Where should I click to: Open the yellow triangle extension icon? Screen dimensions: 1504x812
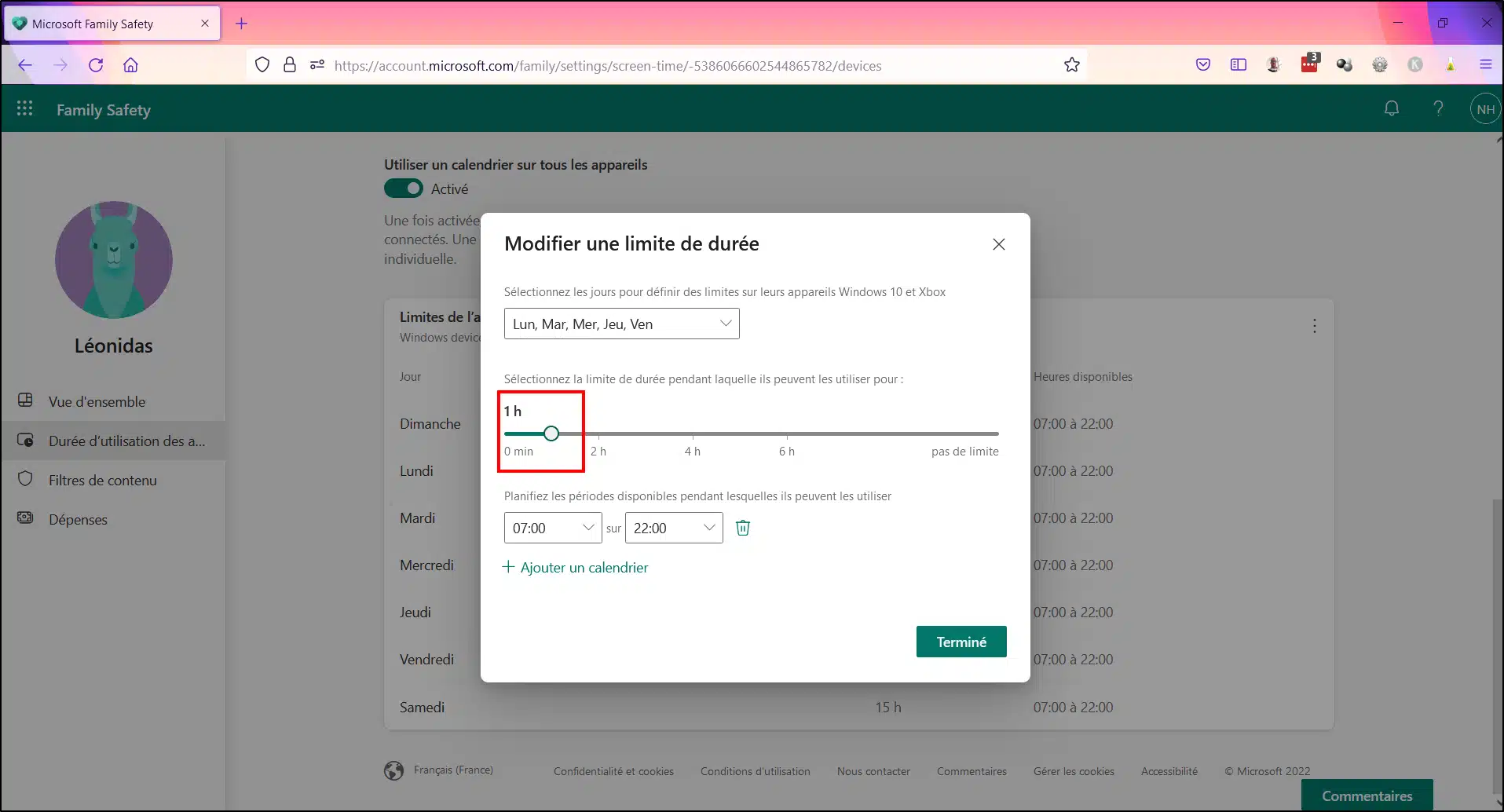(x=1451, y=65)
